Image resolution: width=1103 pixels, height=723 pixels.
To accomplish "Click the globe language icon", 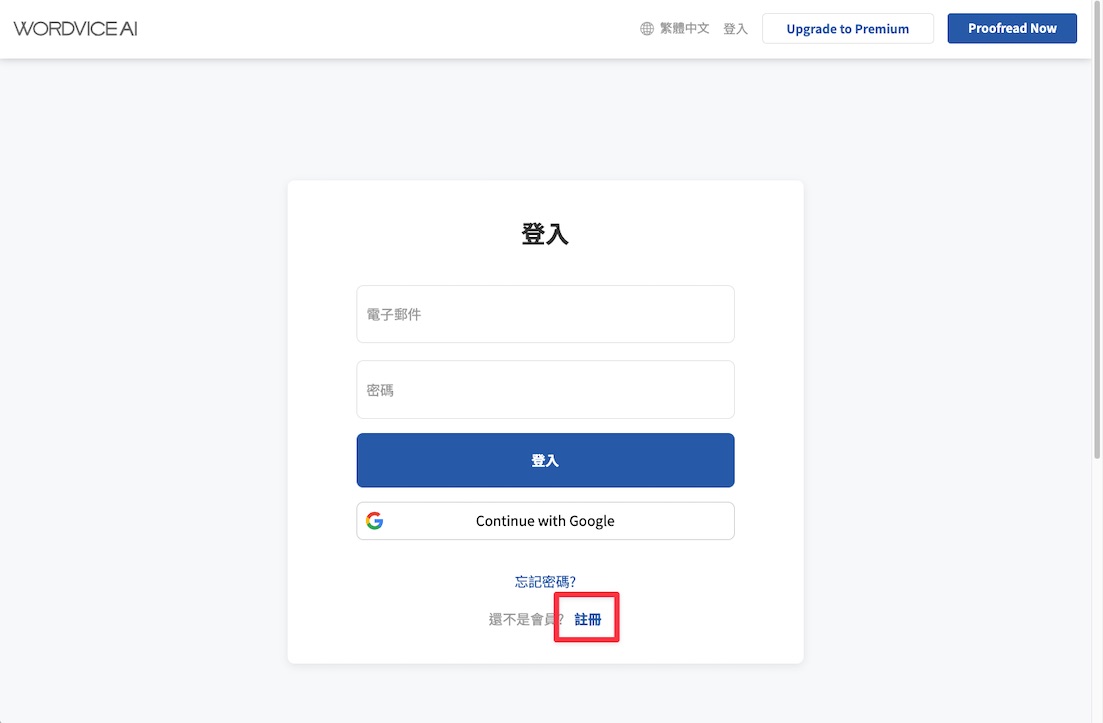I will pyautogui.click(x=646, y=29).
